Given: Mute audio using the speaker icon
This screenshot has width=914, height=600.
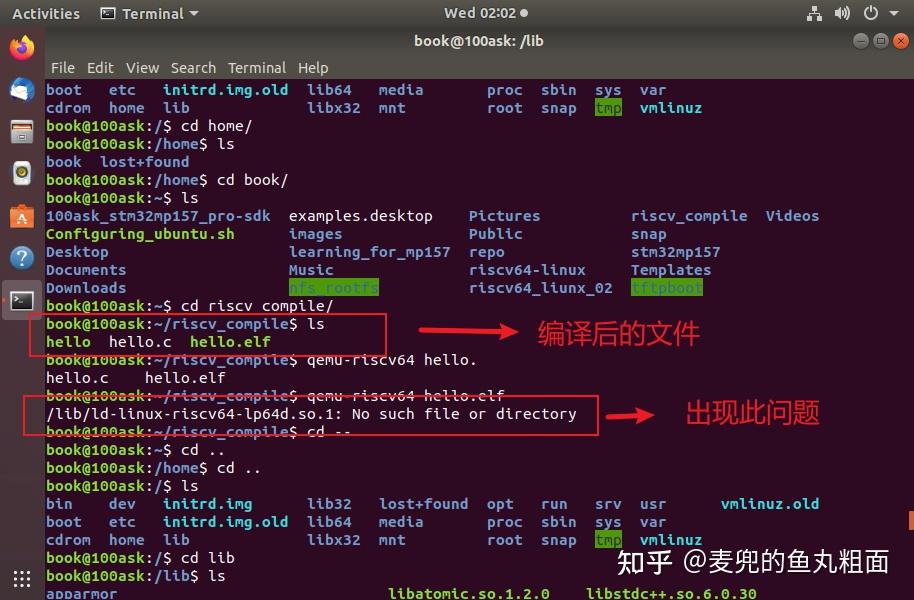Looking at the screenshot, I should pyautogui.click(x=843, y=14).
